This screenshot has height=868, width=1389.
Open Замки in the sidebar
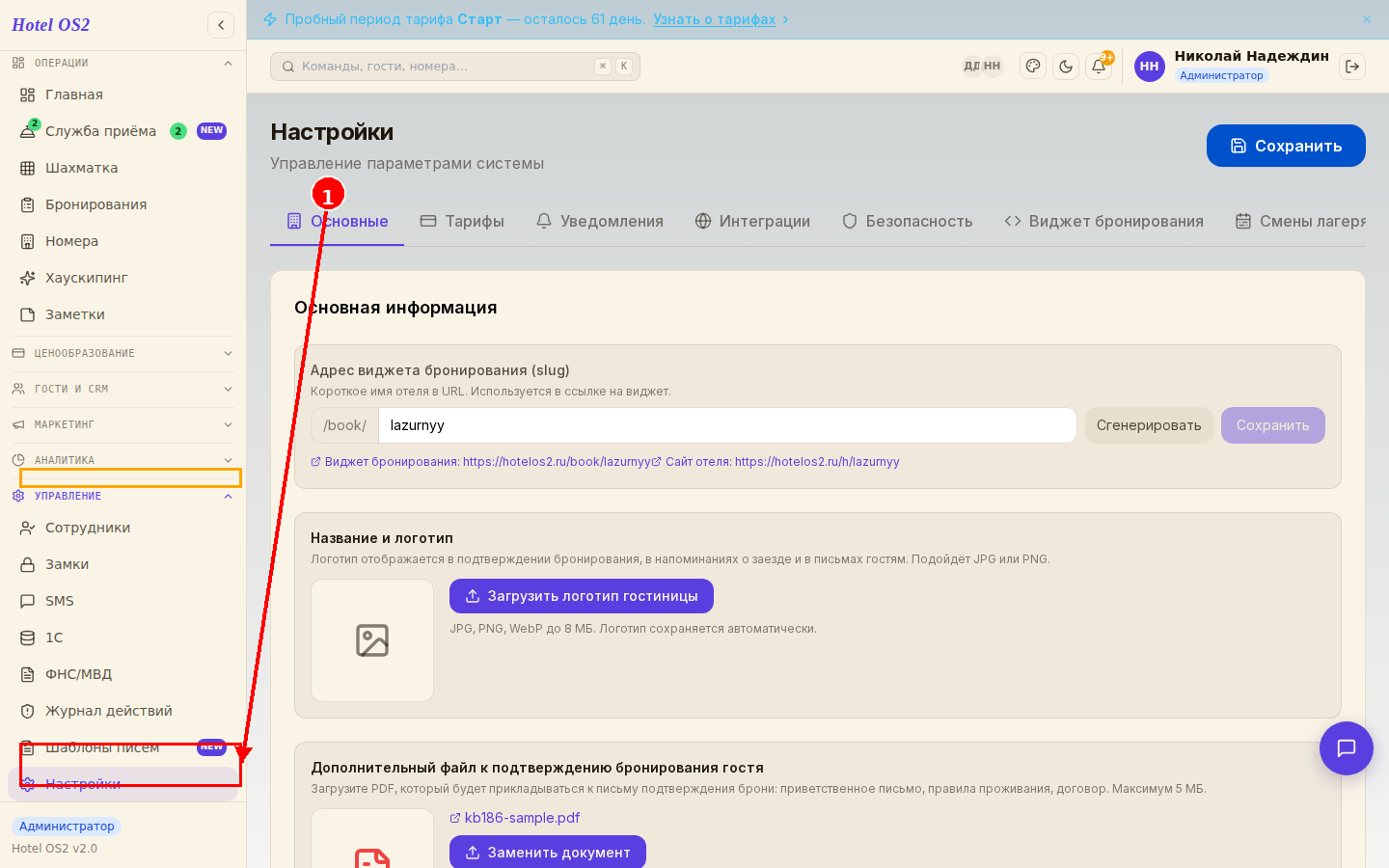click(123, 564)
